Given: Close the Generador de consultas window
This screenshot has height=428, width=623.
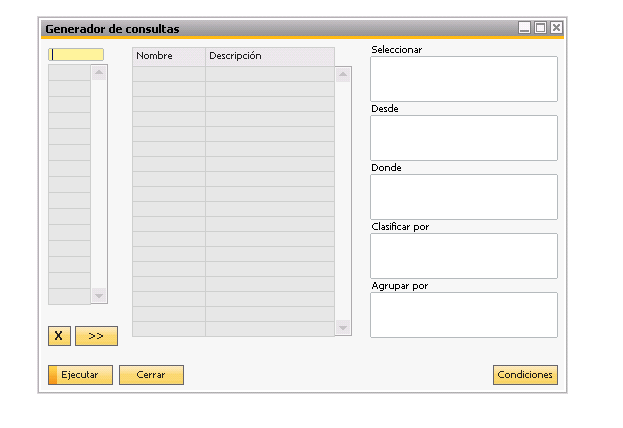Looking at the screenshot, I should point(556,28).
